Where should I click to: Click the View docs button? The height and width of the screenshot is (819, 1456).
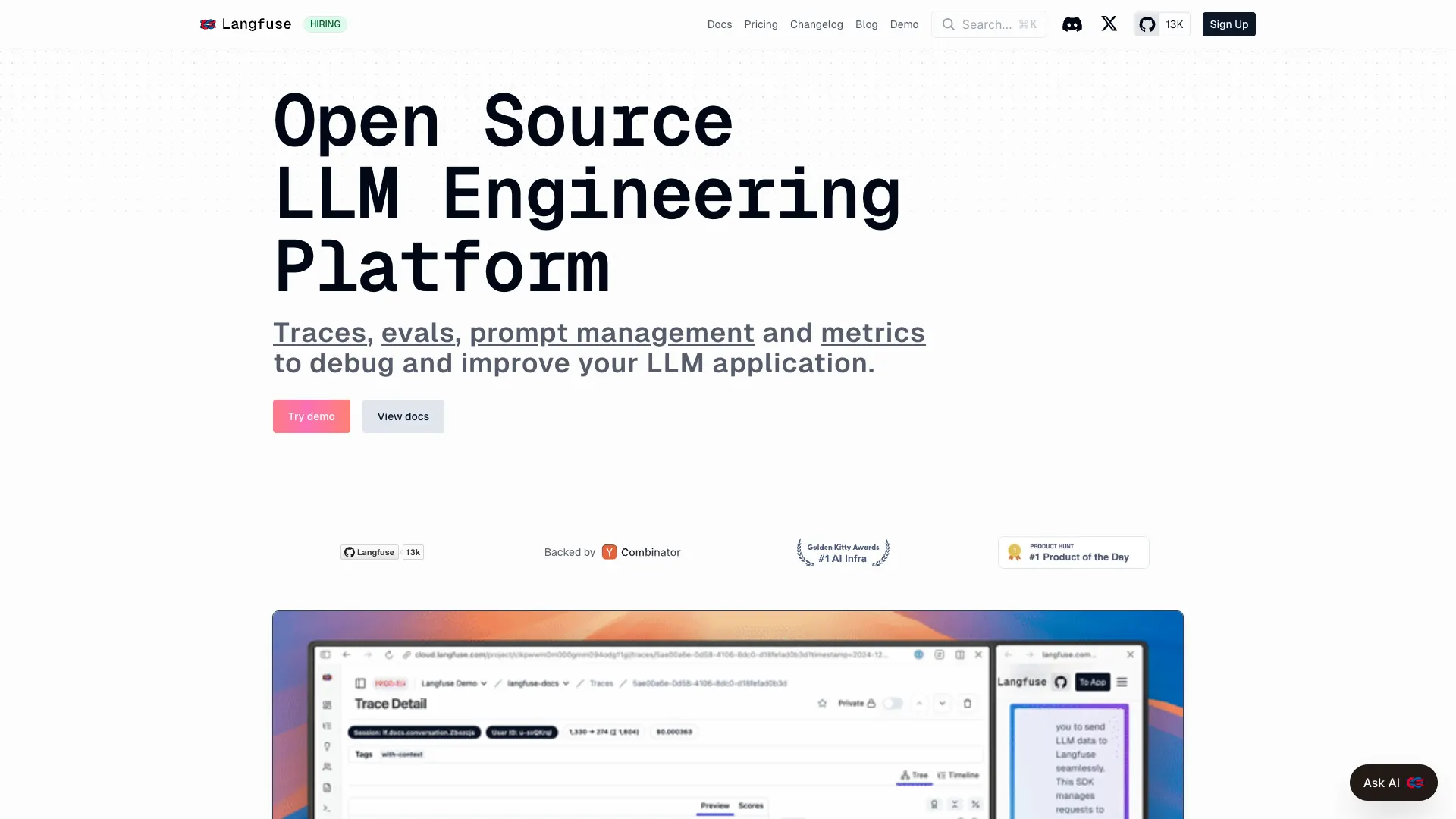coord(403,416)
